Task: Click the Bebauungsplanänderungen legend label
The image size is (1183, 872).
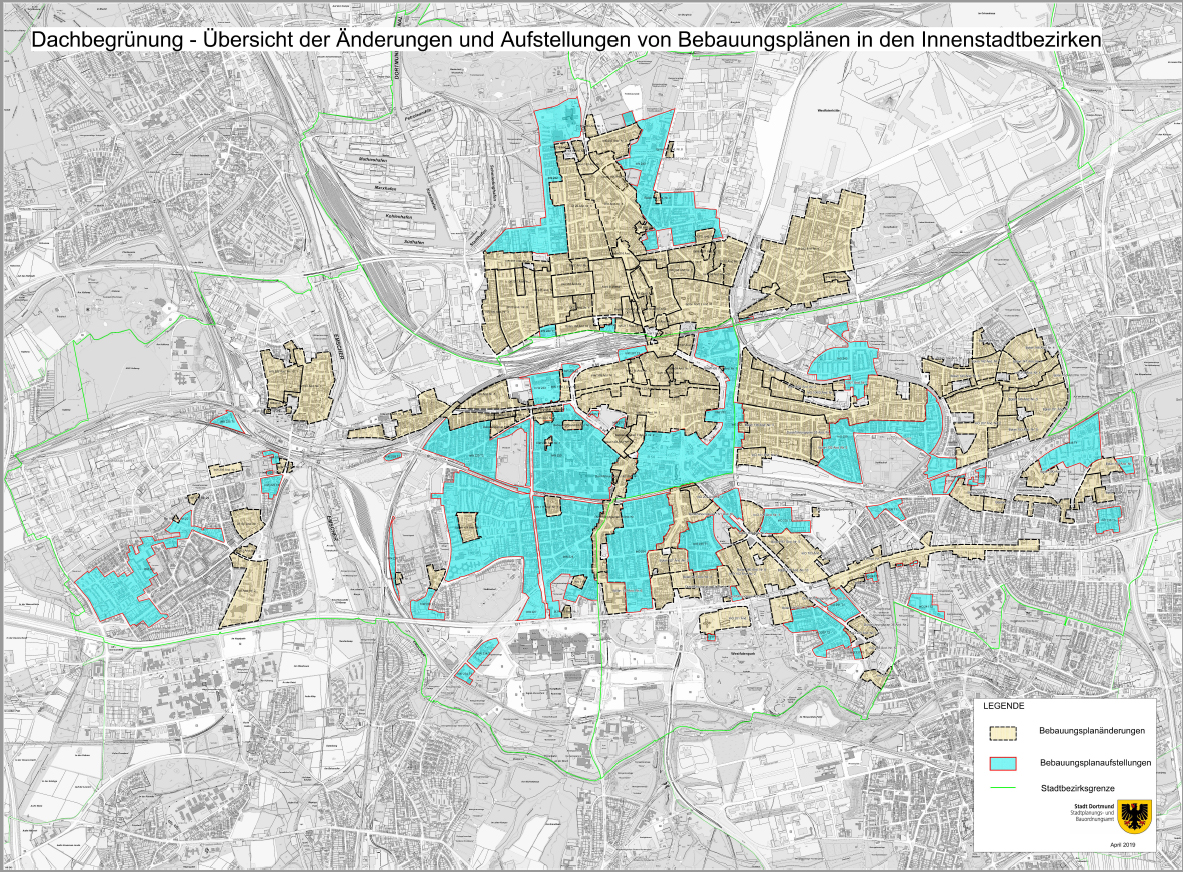Action: coord(1092,731)
